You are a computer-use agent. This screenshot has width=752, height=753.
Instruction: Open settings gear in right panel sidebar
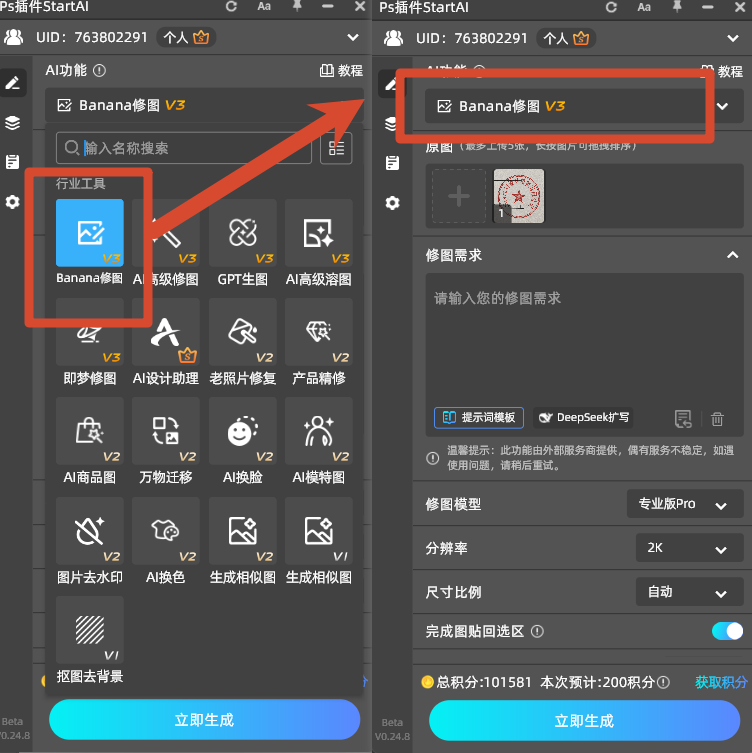[392, 203]
